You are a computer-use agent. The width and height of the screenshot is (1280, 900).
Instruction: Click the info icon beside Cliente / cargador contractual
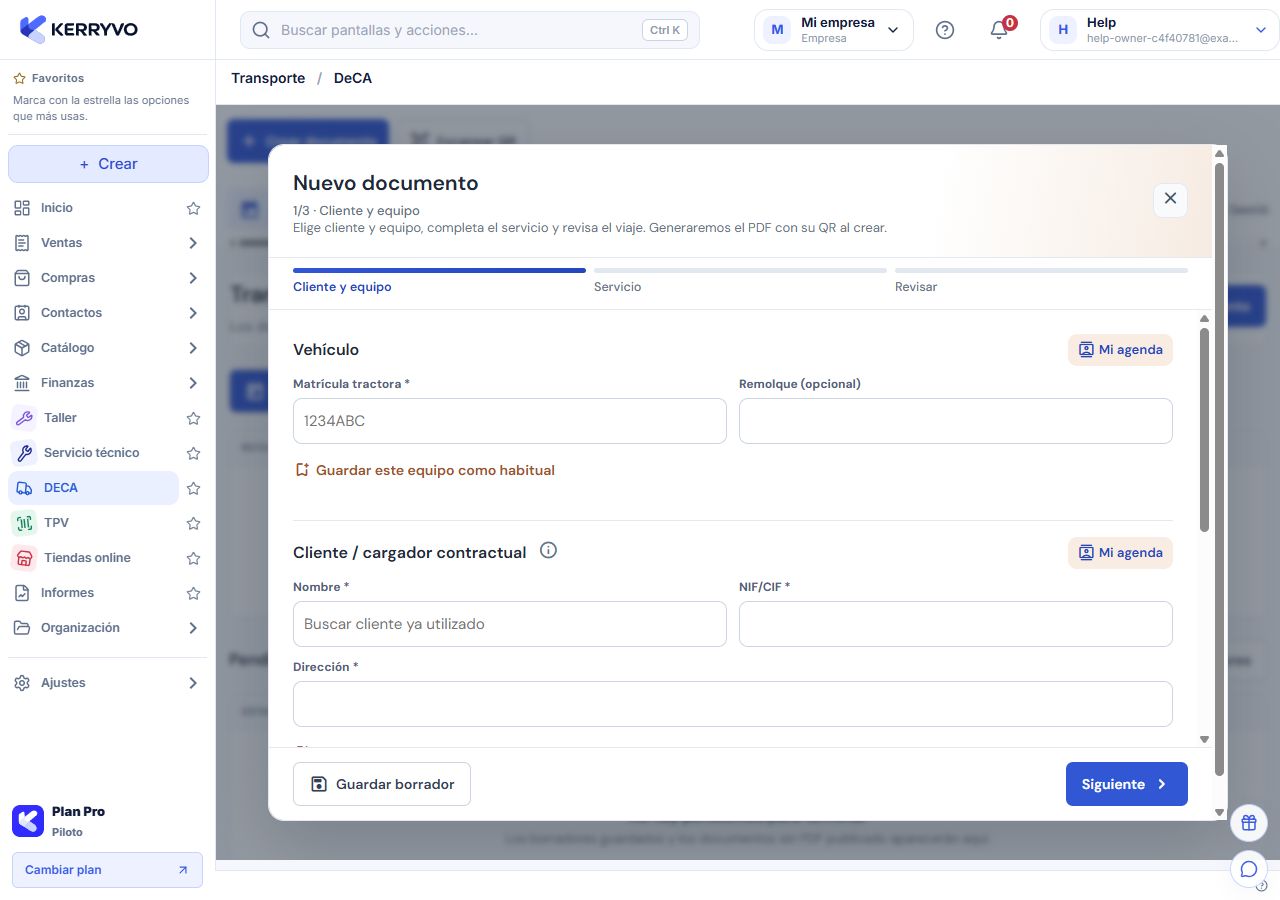click(x=548, y=551)
